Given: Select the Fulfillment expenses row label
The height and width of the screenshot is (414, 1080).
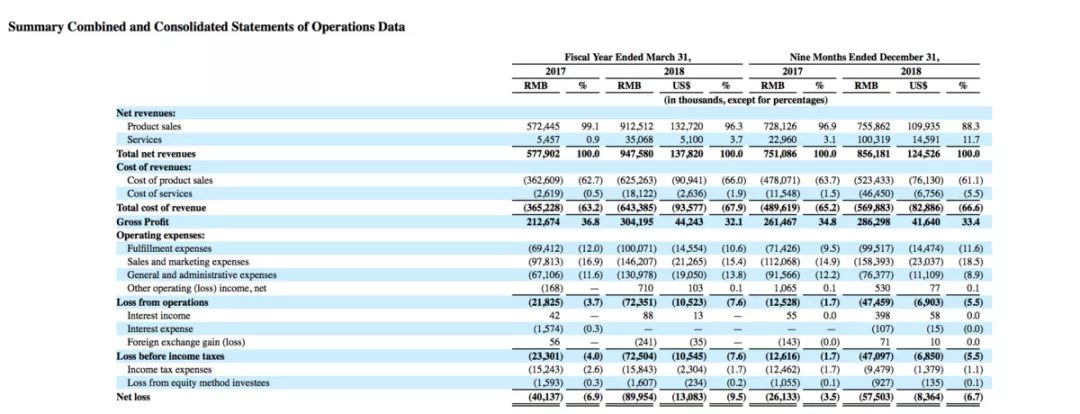Looking at the screenshot, I should point(169,248).
